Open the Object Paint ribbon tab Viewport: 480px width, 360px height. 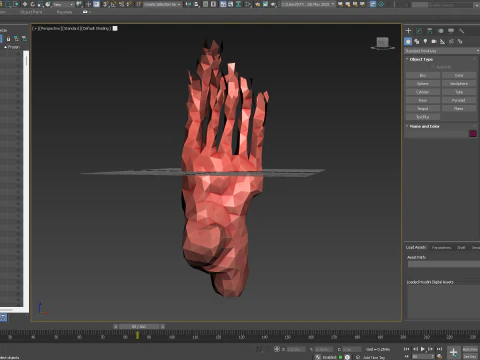(31, 12)
